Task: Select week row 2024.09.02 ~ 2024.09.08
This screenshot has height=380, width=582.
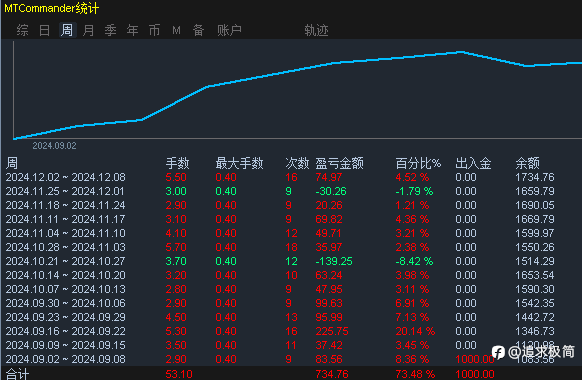Action: click(280, 359)
